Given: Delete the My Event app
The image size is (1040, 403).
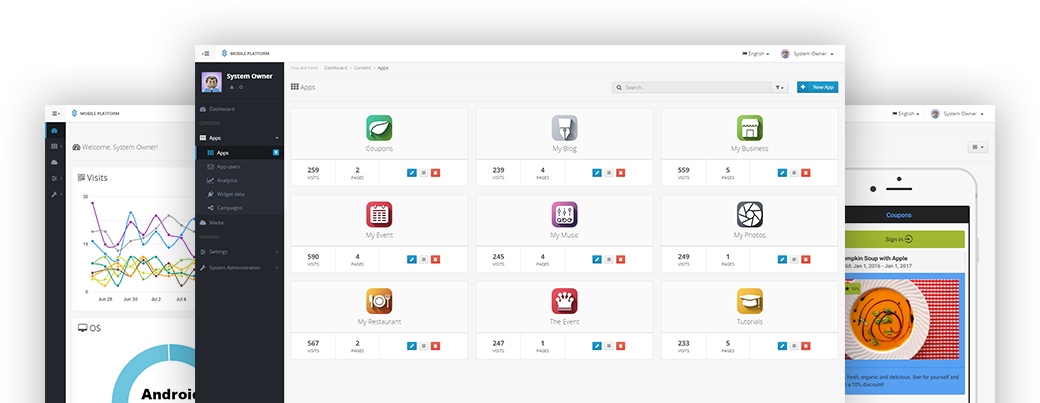Looking at the screenshot, I should point(435,259).
